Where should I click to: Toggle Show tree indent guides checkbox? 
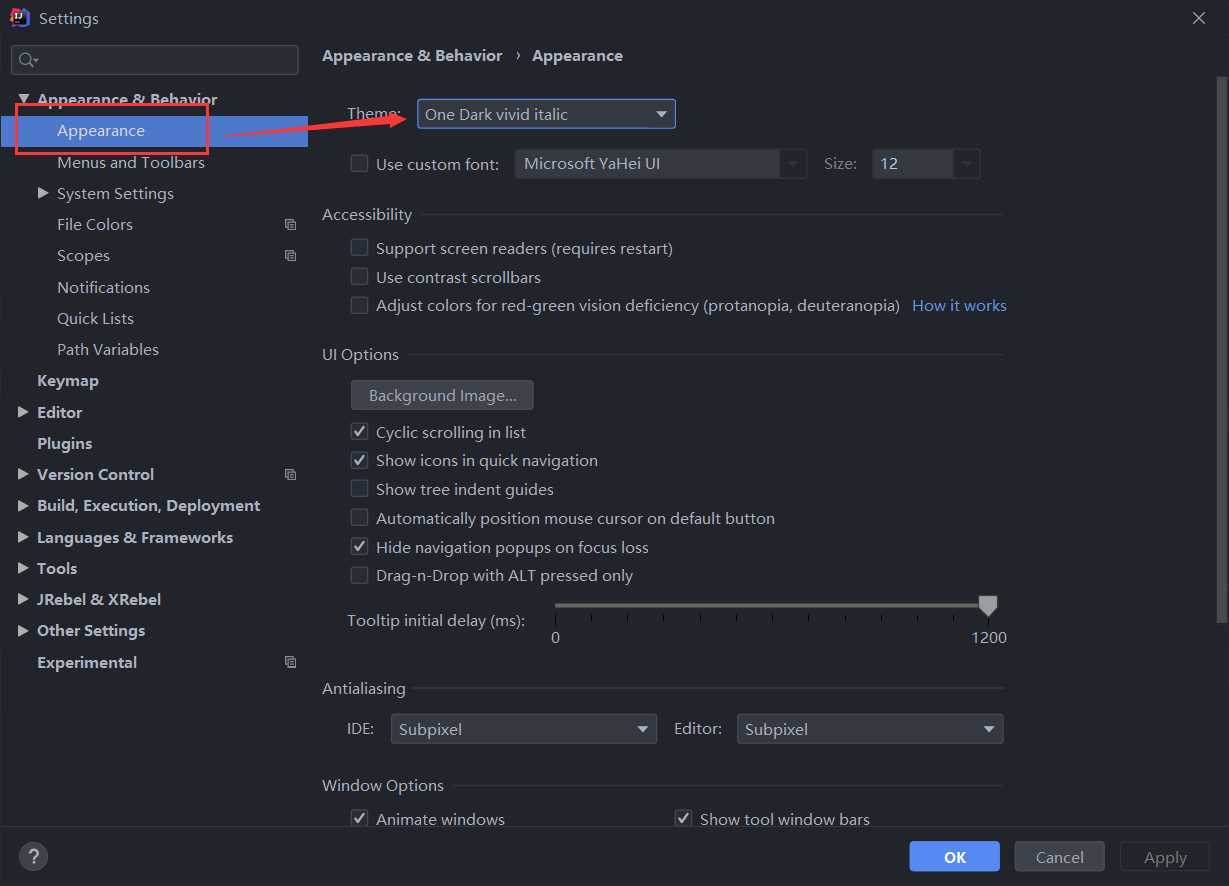tap(360, 489)
